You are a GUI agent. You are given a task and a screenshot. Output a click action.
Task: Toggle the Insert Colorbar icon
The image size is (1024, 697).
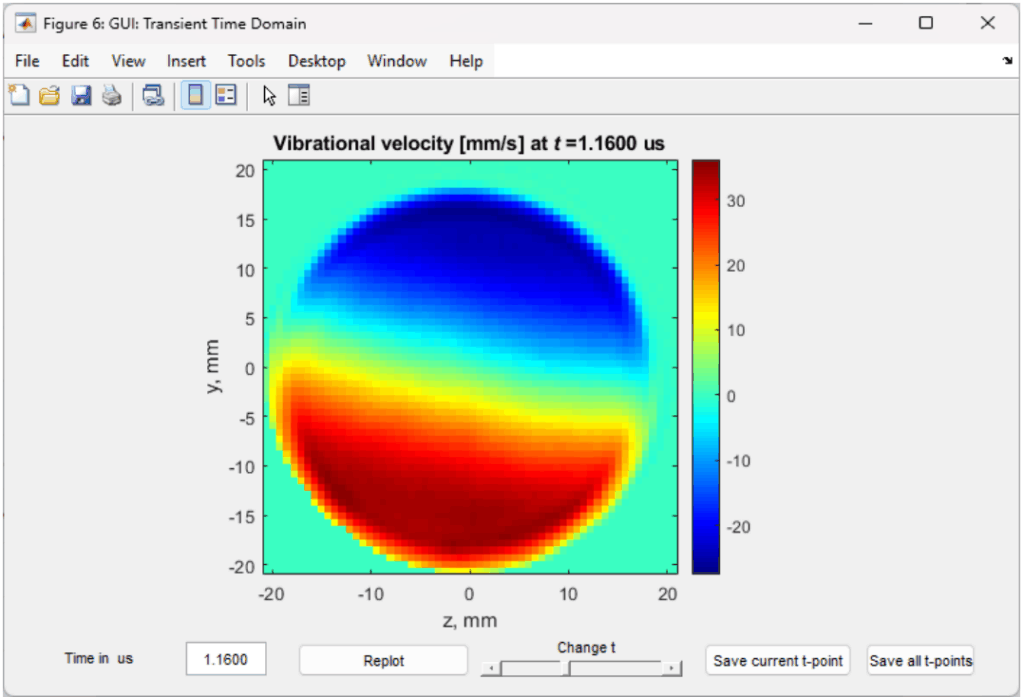pyautogui.click(x=196, y=95)
